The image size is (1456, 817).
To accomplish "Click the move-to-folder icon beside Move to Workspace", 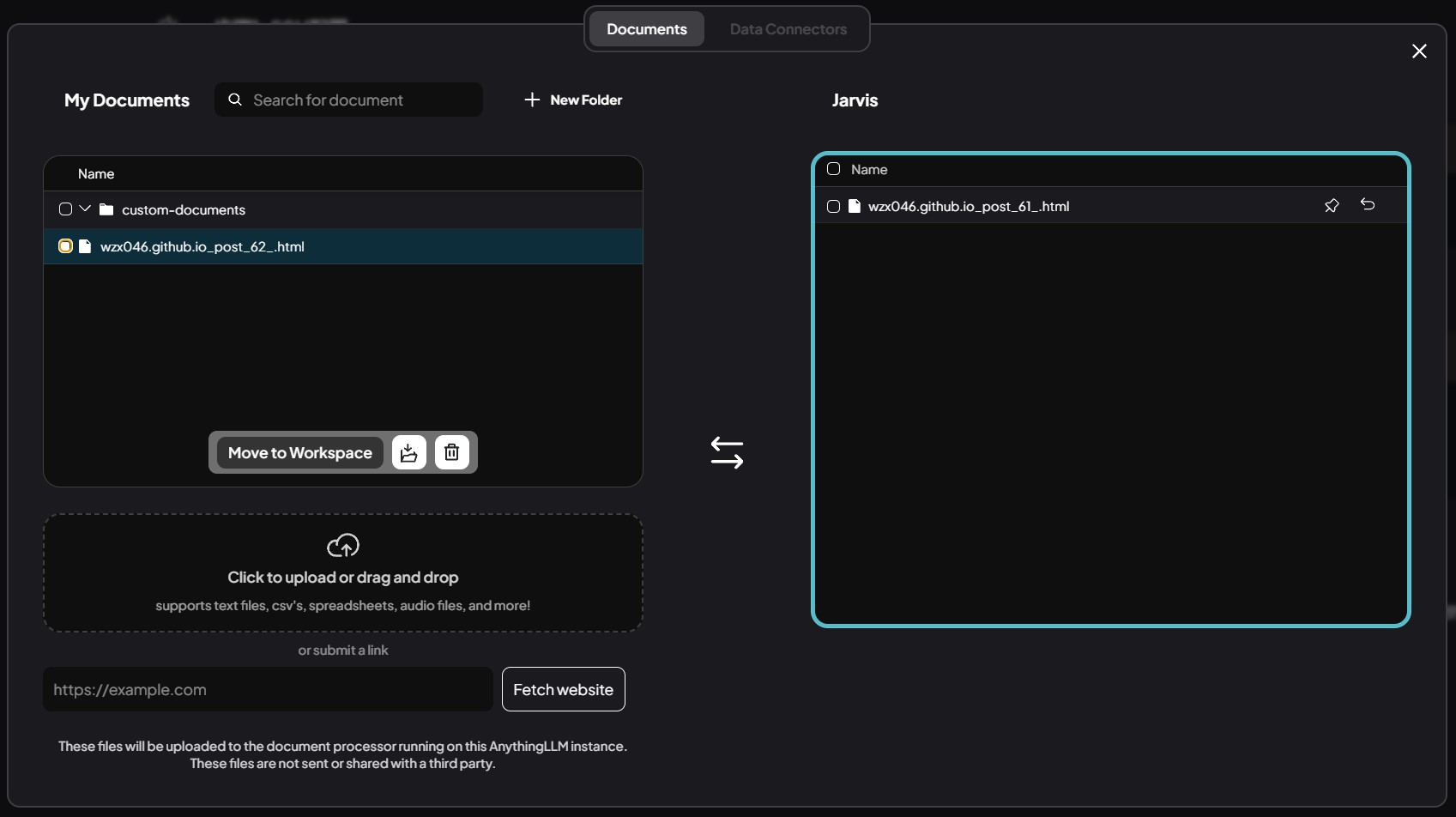I will coord(409,452).
